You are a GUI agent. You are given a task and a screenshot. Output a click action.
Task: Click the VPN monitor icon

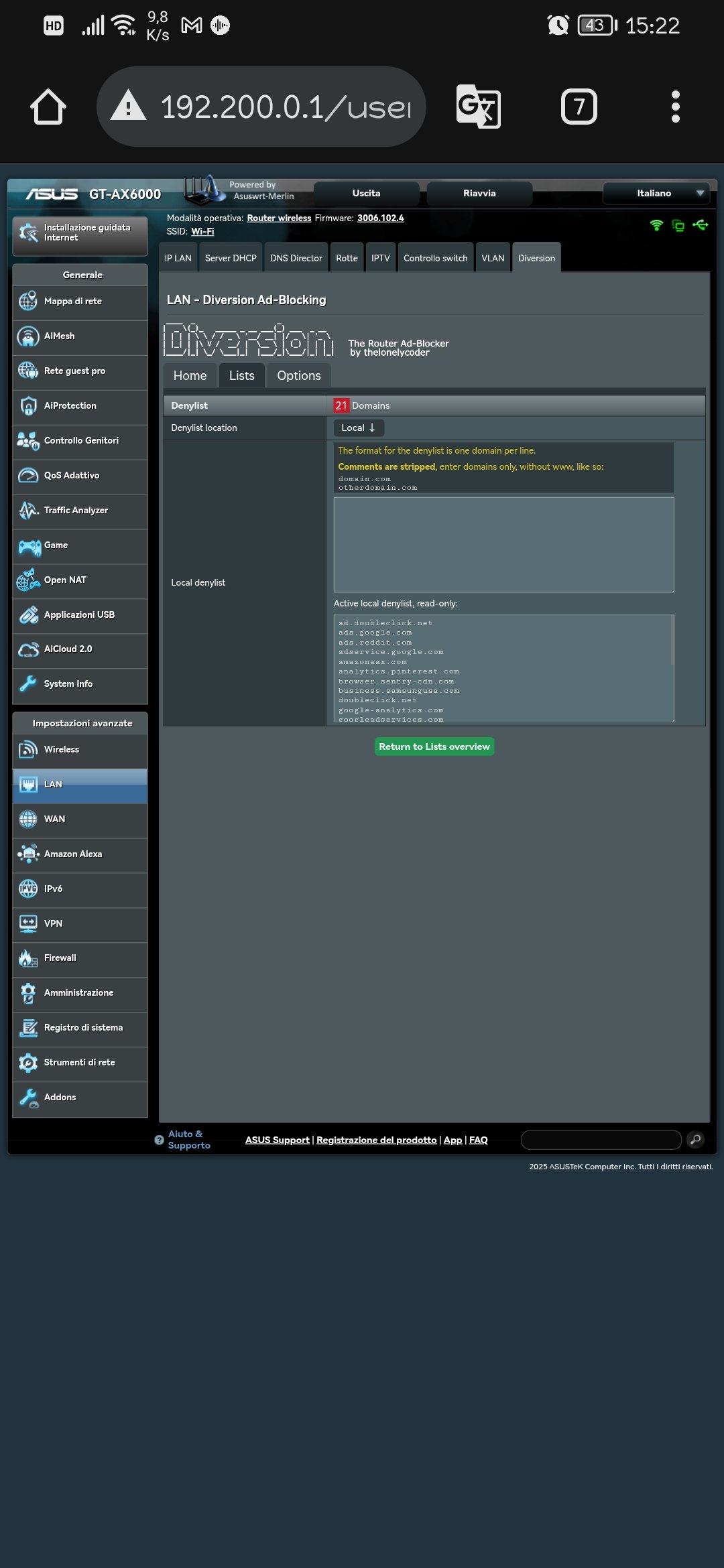pos(28,923)
